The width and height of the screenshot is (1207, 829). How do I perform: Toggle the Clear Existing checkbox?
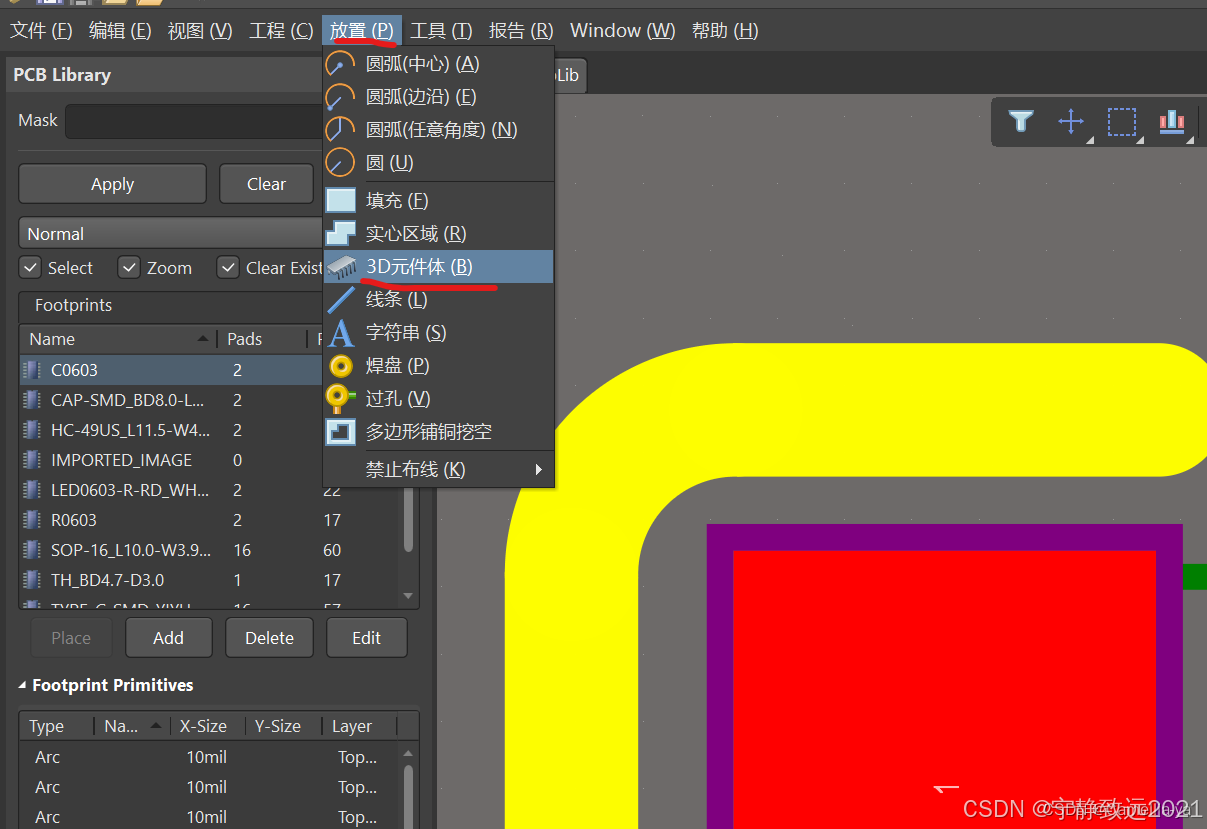click(228, 267)
